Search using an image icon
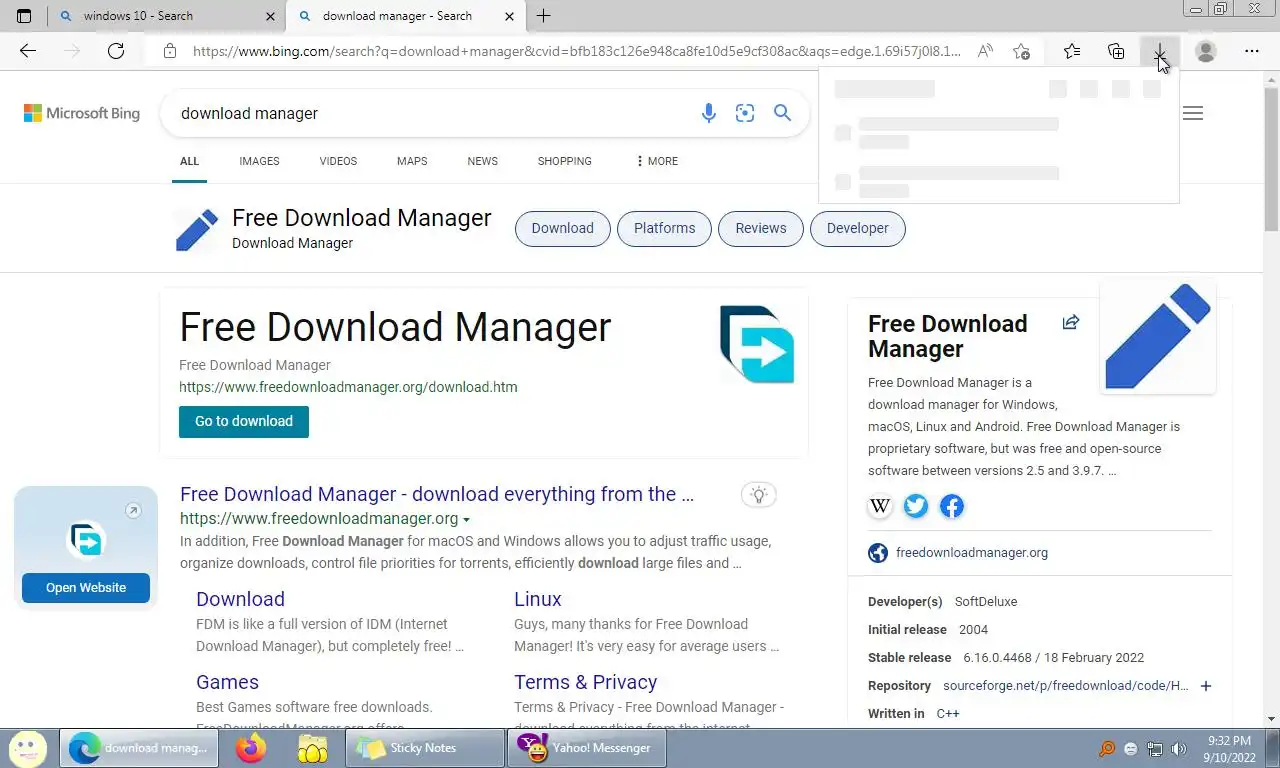 pos(745,113)
